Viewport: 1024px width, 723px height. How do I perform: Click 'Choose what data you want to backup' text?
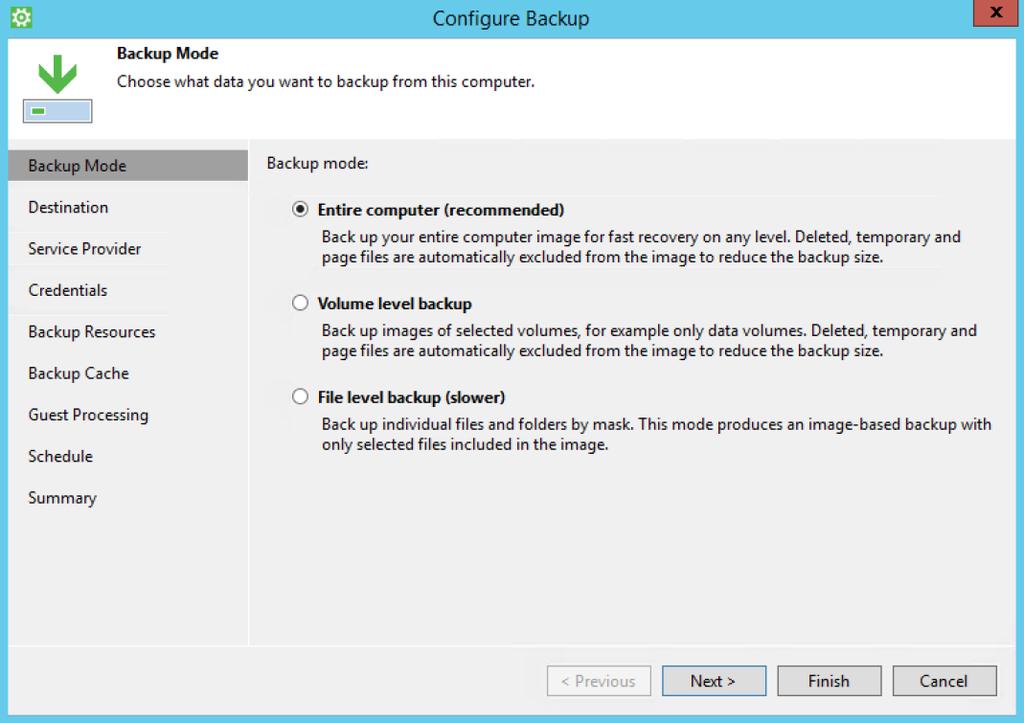326,82
